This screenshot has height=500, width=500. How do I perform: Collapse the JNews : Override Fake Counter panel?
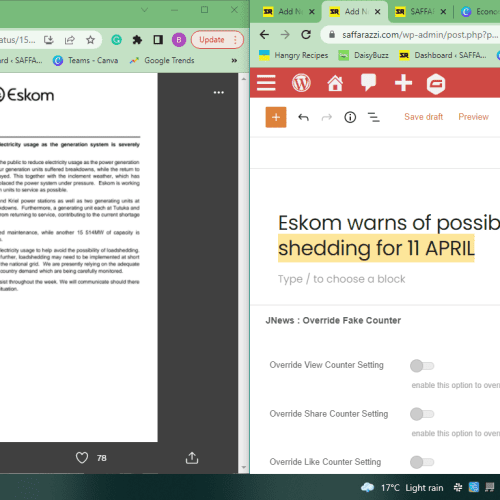(333, 320)
